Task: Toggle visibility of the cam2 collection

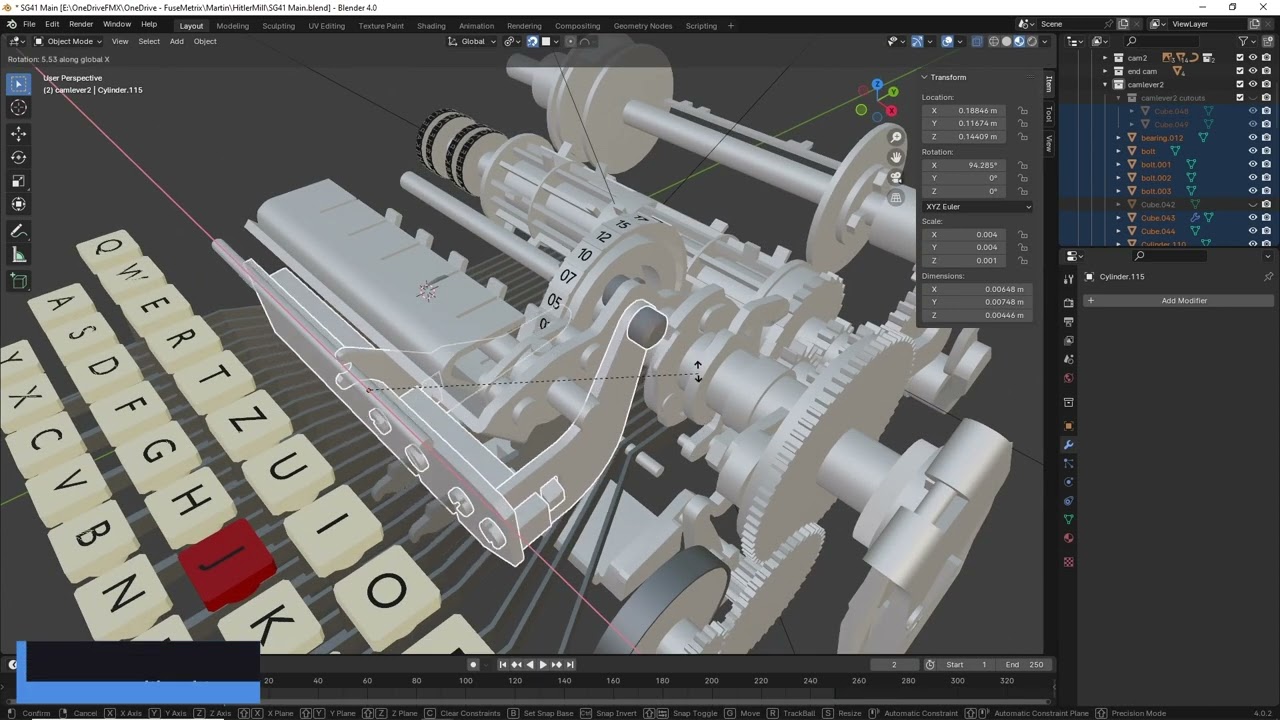Action: (1252, 58)
